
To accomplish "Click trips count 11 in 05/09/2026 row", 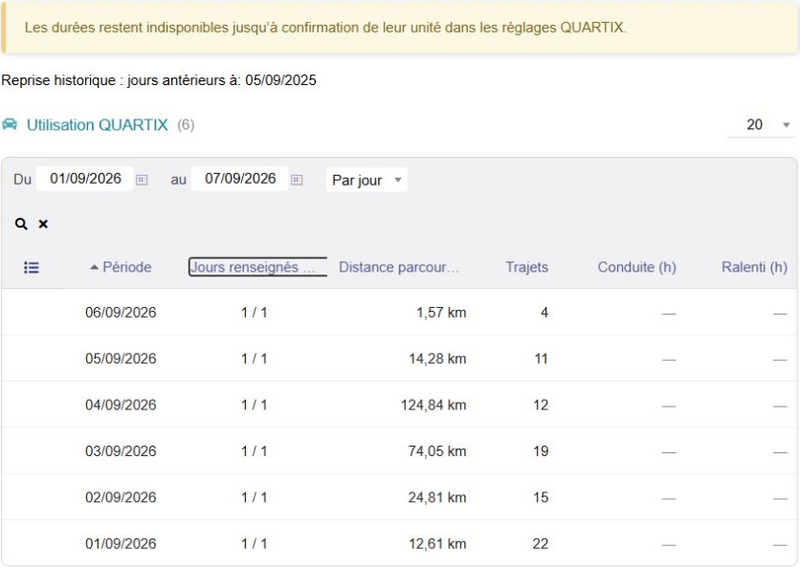I will 541,359.
